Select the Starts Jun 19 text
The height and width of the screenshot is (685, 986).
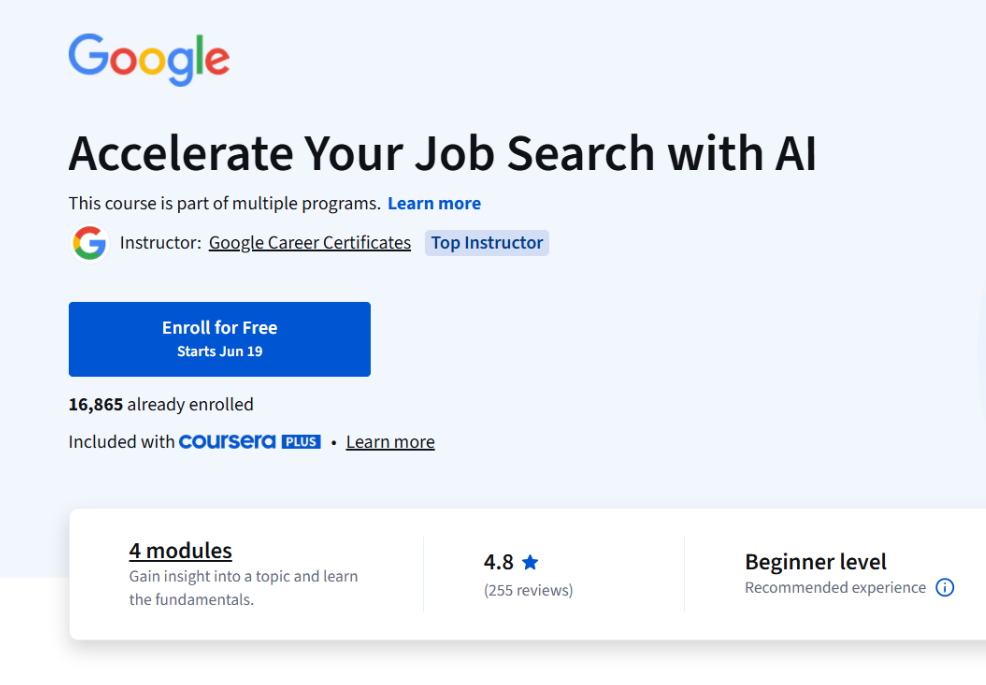(219, 351)
